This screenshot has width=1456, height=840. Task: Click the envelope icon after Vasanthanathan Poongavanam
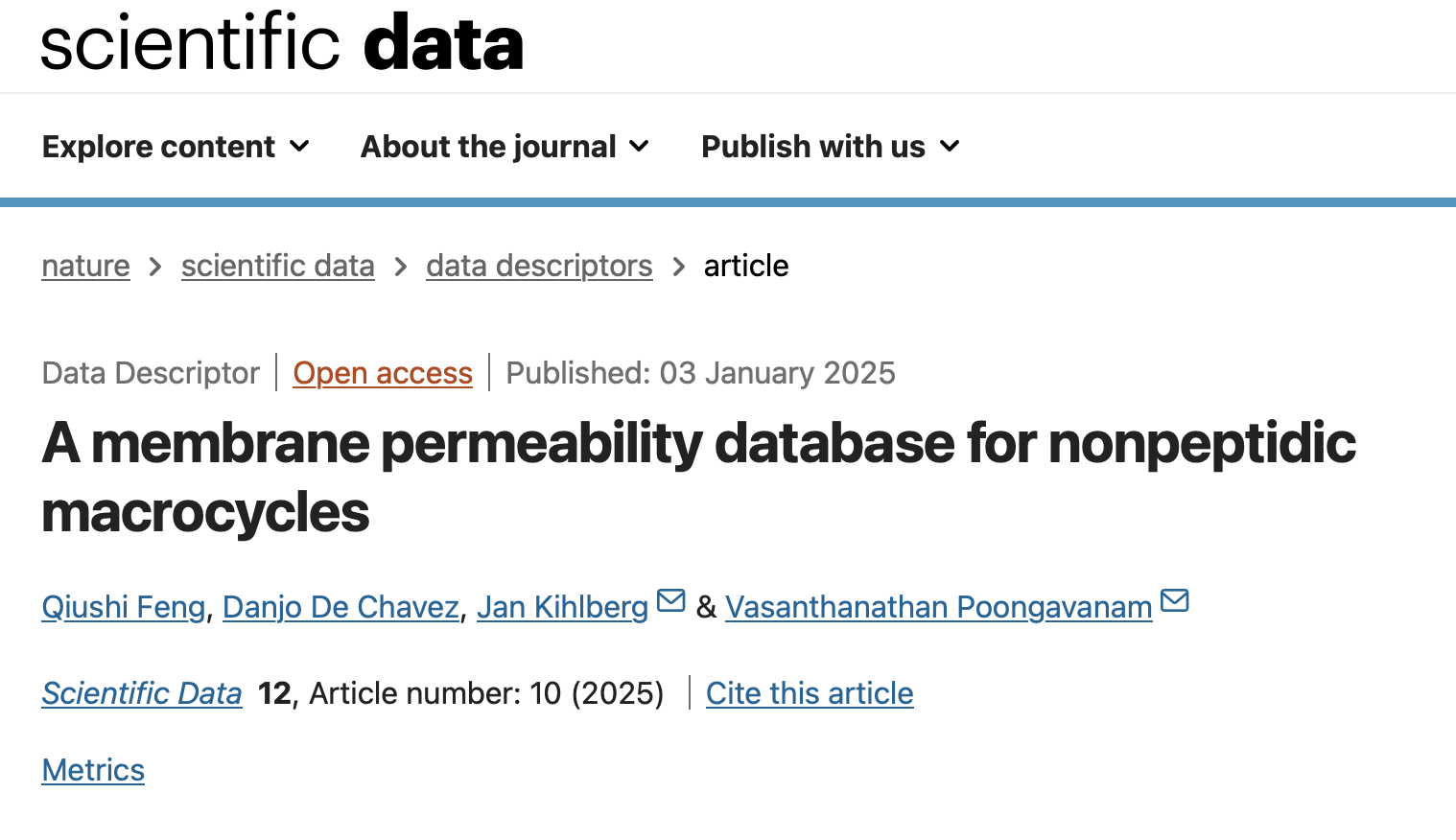coord(1174,601)
